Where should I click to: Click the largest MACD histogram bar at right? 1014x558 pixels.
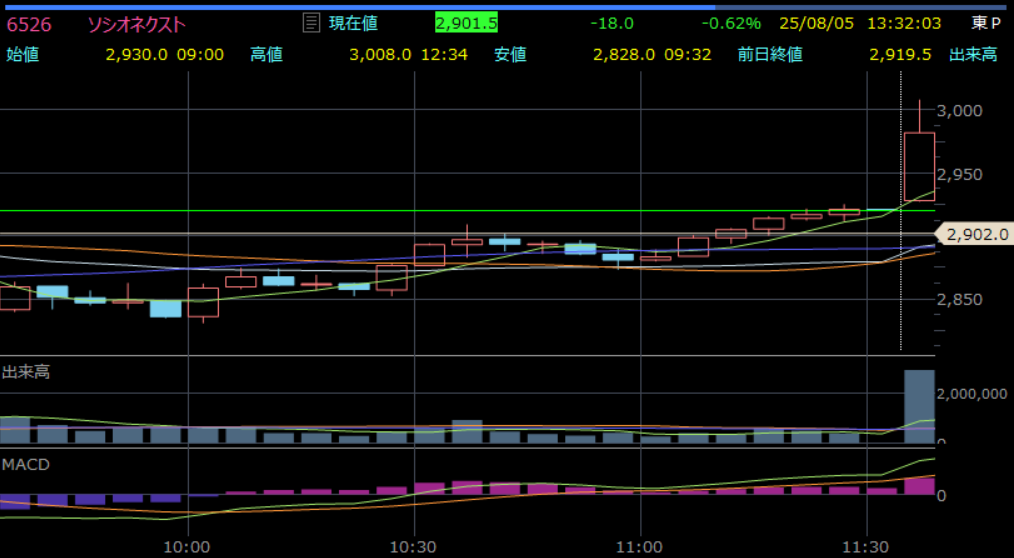click(919, 486)
